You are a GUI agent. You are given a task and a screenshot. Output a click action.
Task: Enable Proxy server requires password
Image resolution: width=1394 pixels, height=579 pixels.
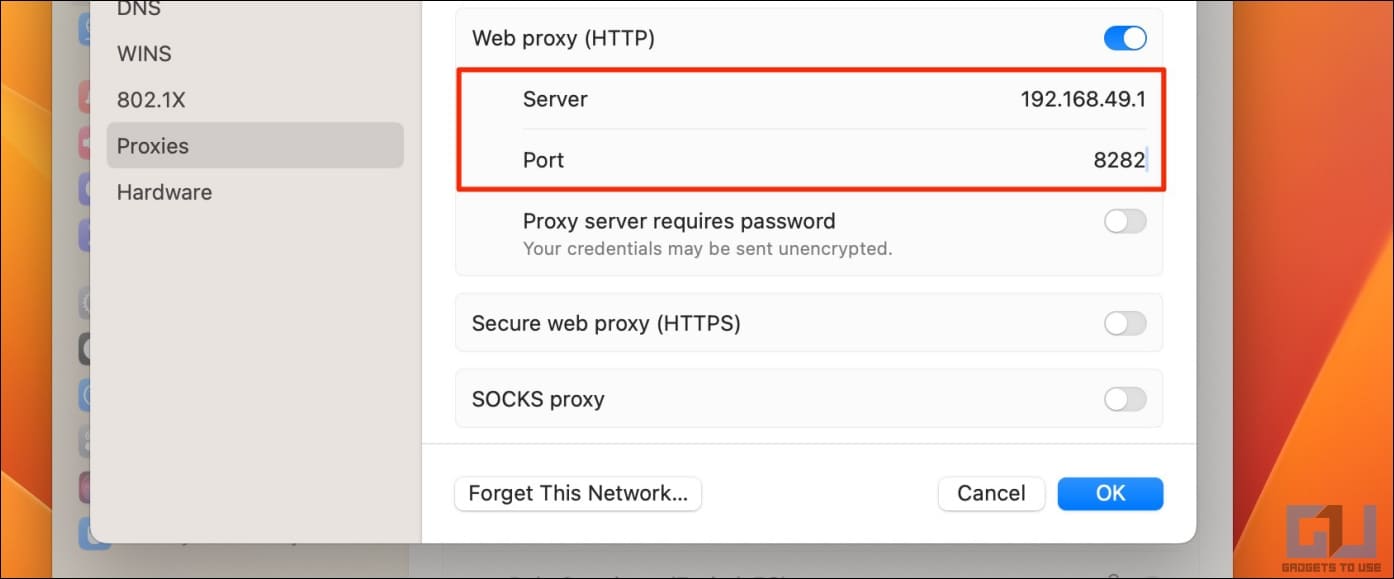point(1125,222)
